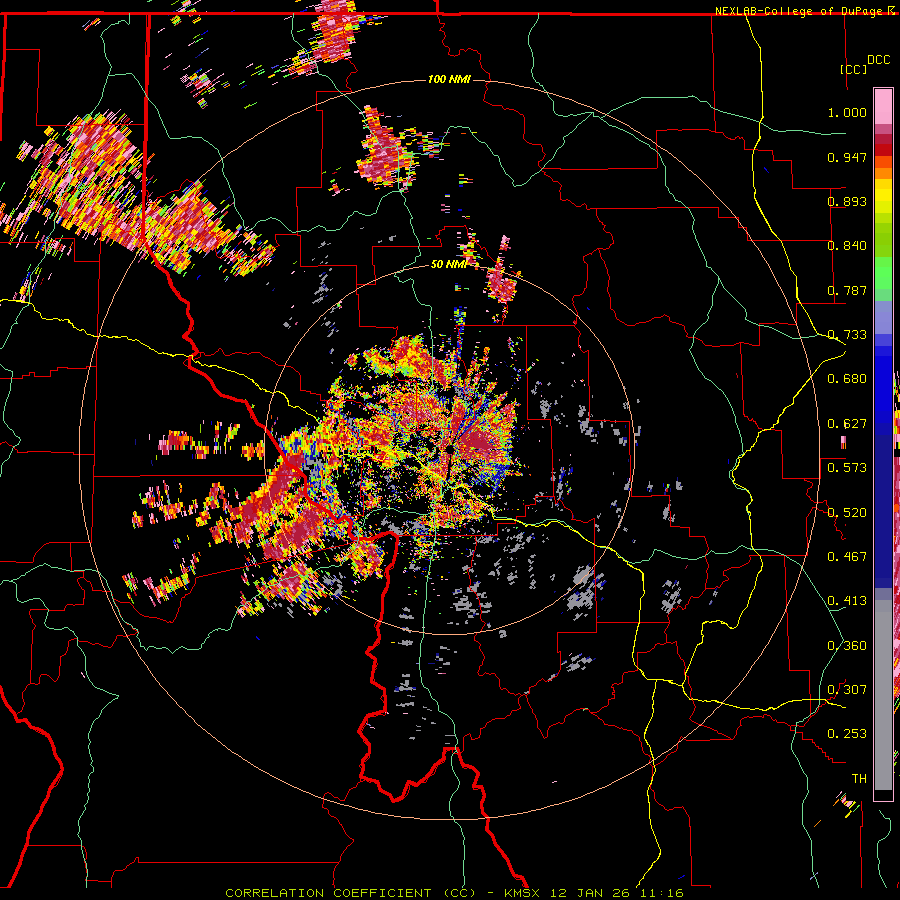The height and width of the screenshot is (900, 900).
Task: Click the 50 NMI range ring label
Action: click(x=448, y=265)
